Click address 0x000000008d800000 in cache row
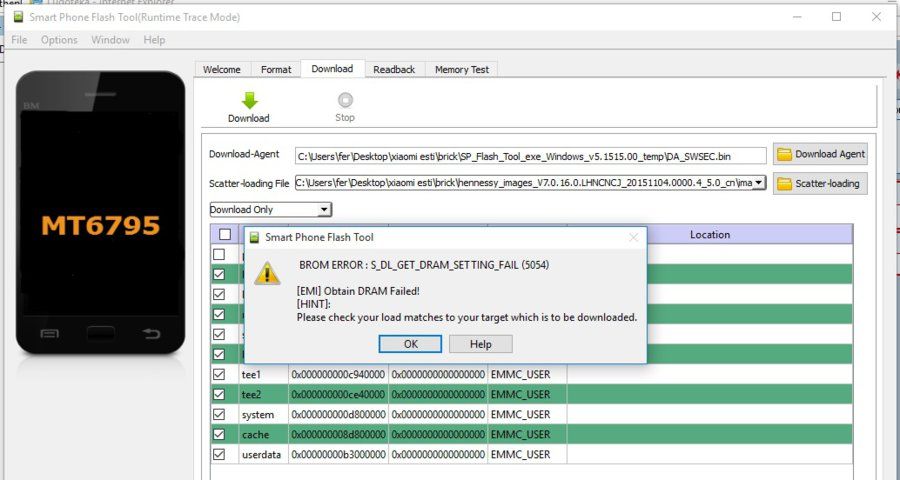900x480 pixels. coord(338,435)
